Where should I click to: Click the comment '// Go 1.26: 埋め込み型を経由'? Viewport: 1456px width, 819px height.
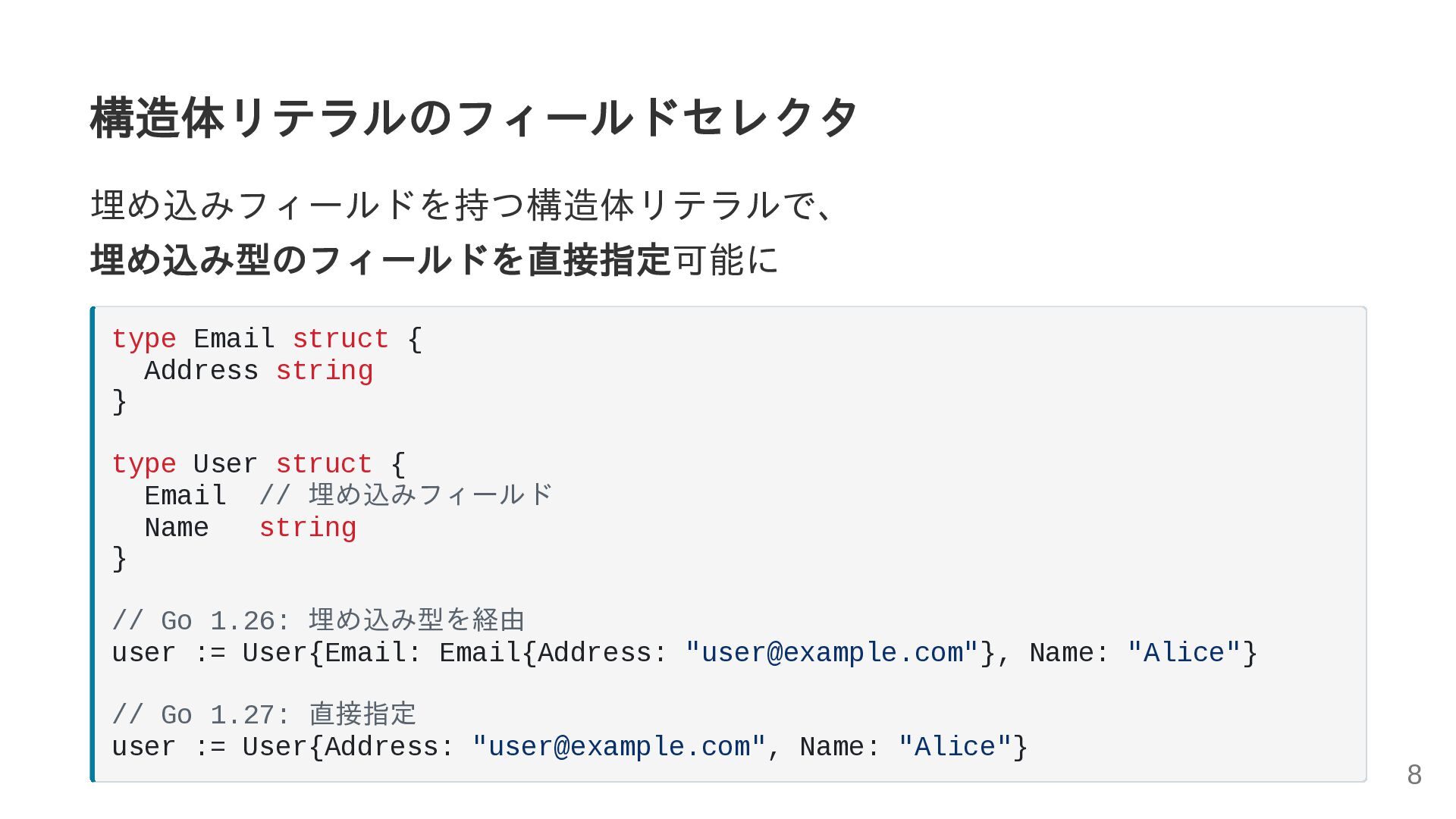coord(318,621)
